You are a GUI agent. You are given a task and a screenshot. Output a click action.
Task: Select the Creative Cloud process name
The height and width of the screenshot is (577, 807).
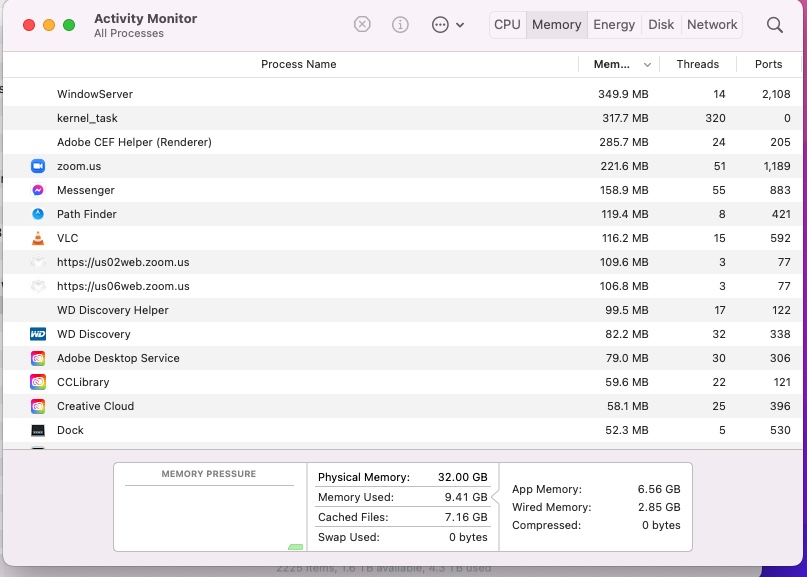click(95, 406)
